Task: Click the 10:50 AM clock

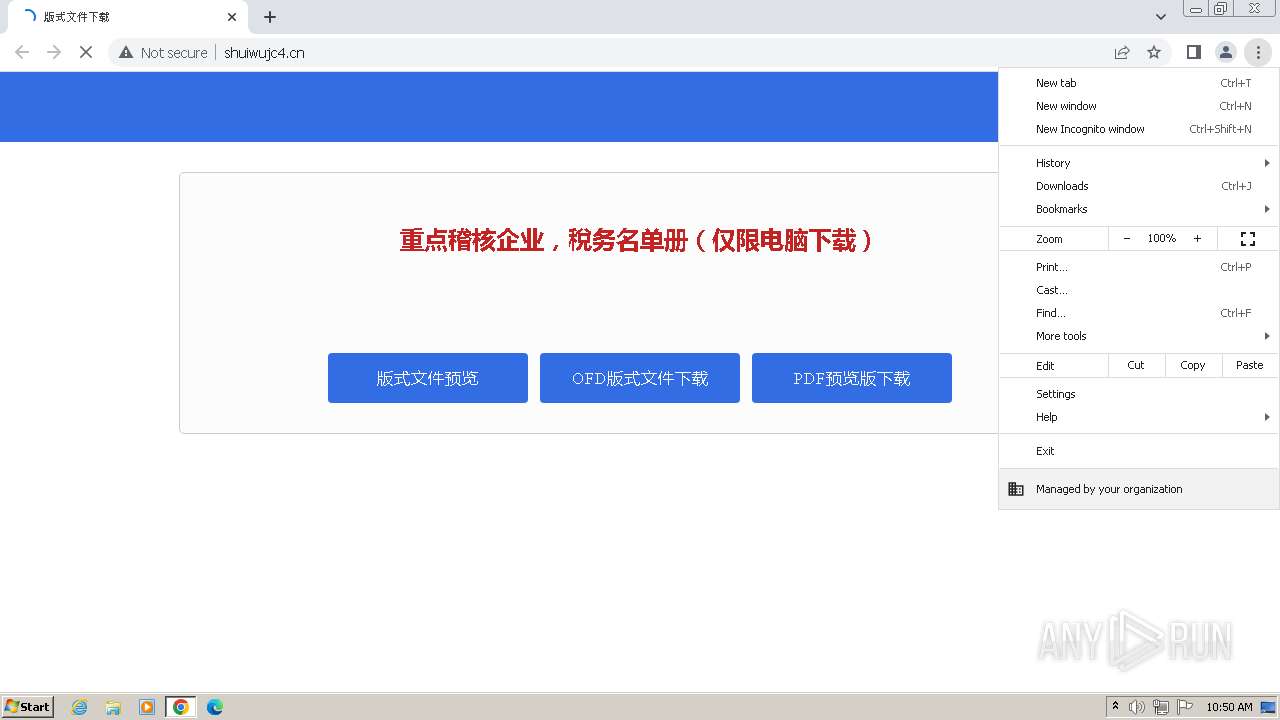Action: 1229,707
